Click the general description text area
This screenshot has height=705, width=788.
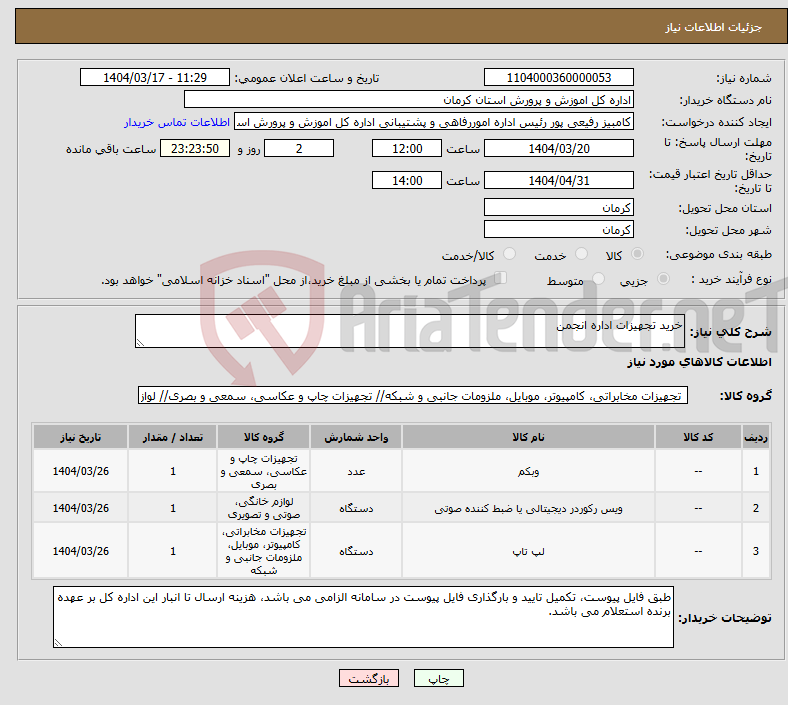(x=410, y=331)
